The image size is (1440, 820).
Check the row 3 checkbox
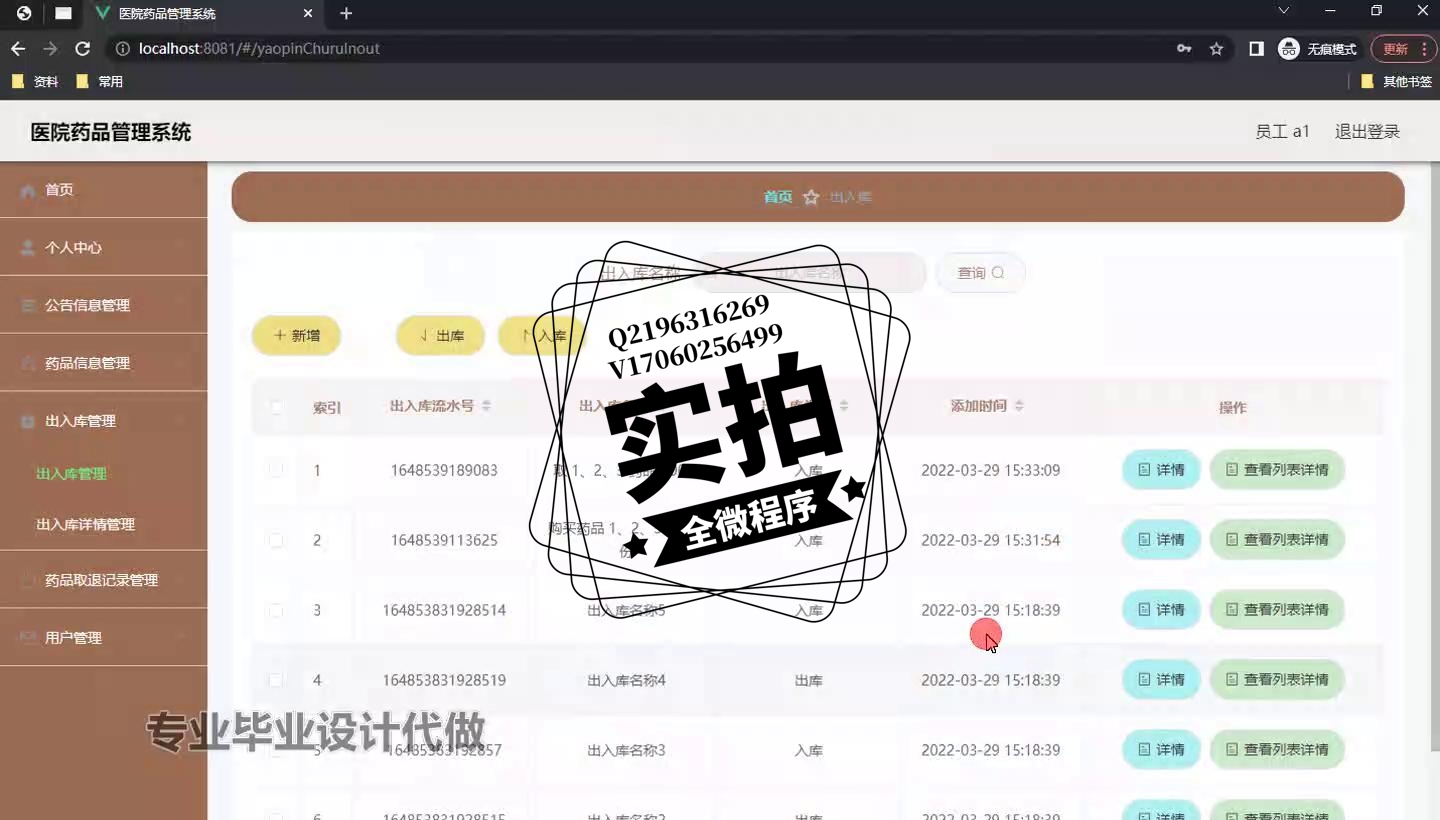click(x=276, y=610)
